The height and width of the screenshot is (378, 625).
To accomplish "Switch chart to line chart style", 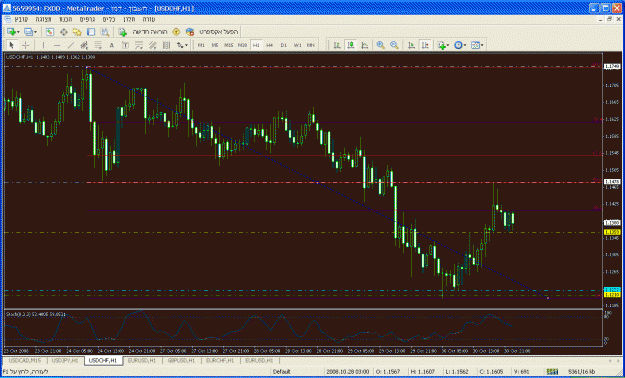I will click(364, 45).
